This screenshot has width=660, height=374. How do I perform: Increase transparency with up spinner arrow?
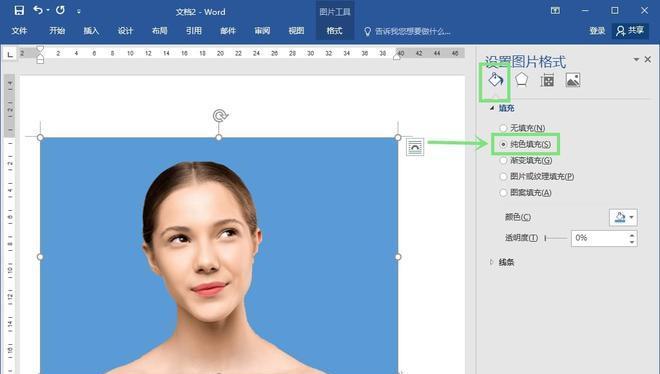click(x=632, y=235)
